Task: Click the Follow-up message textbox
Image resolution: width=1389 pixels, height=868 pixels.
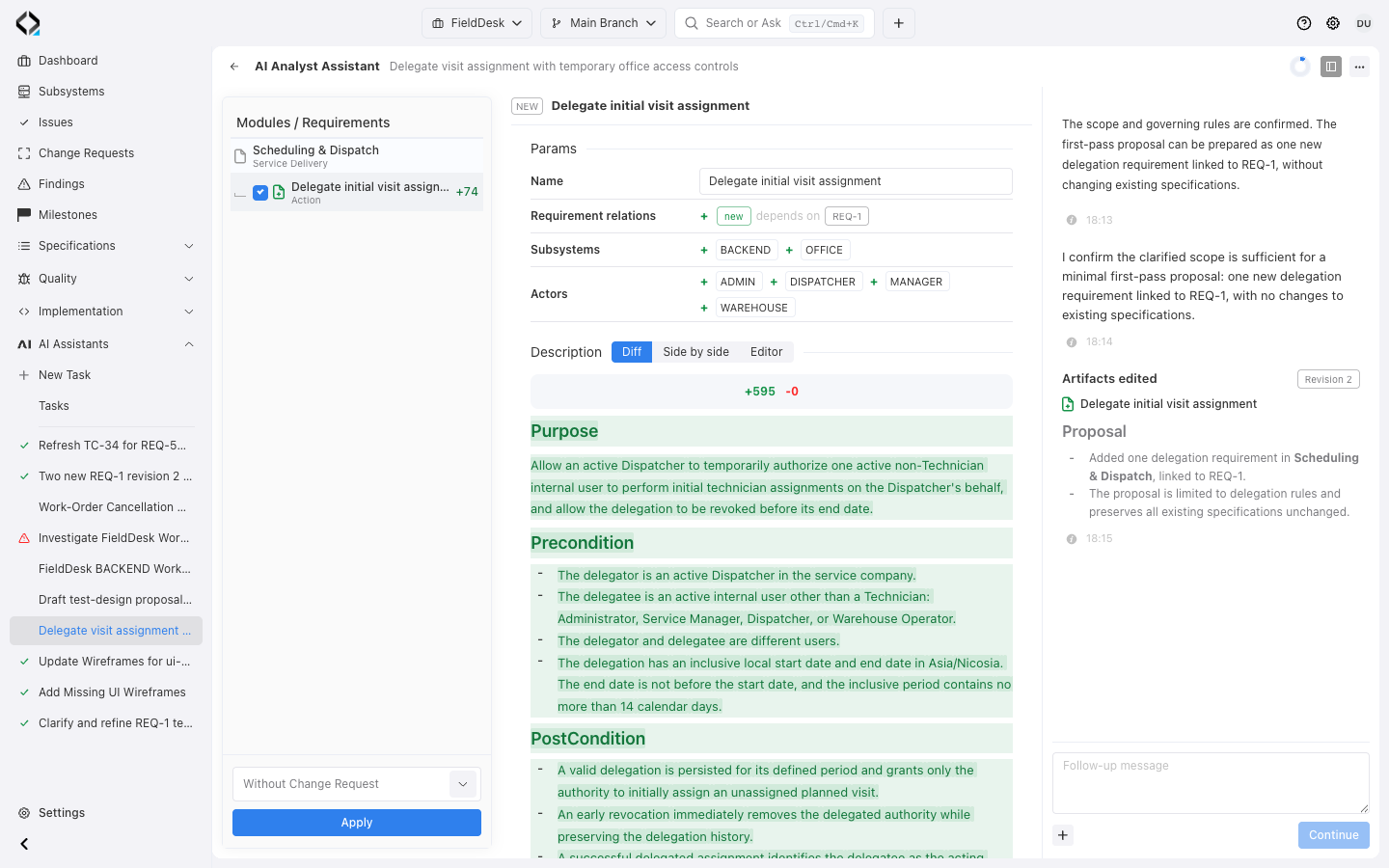Action: coord(1211,783)
